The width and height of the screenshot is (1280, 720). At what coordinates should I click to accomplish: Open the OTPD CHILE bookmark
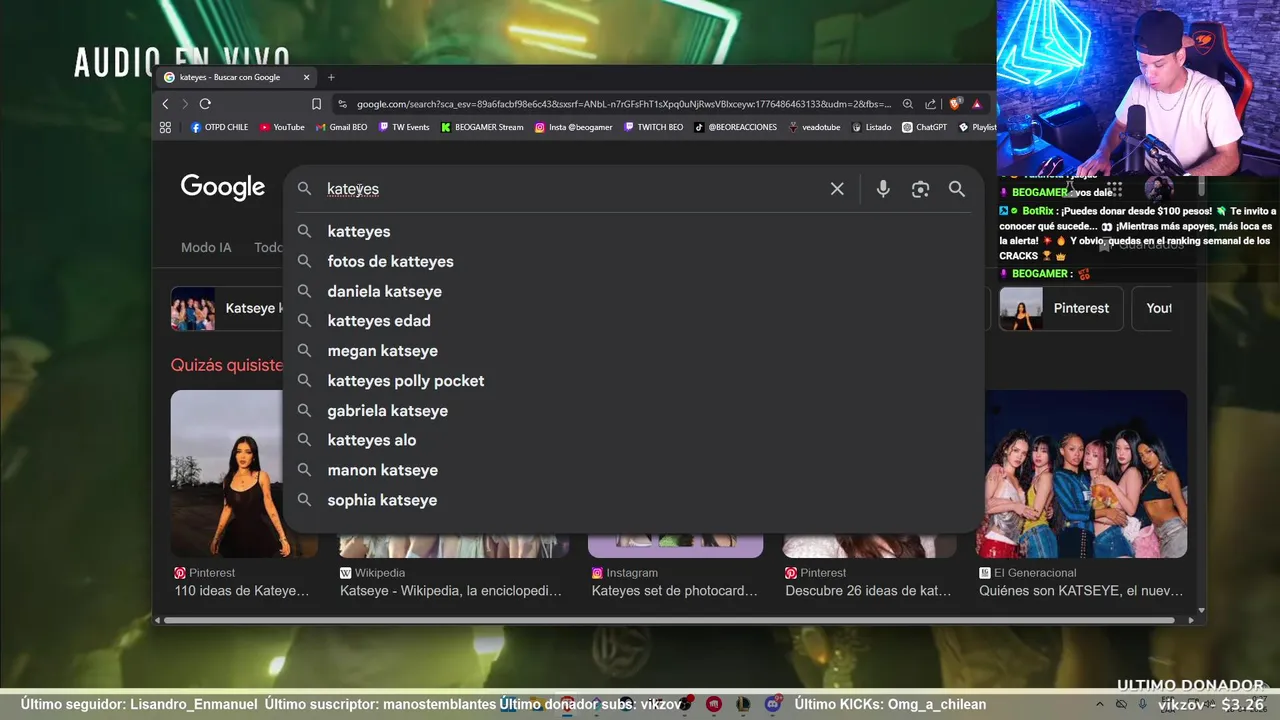(219, 127)
